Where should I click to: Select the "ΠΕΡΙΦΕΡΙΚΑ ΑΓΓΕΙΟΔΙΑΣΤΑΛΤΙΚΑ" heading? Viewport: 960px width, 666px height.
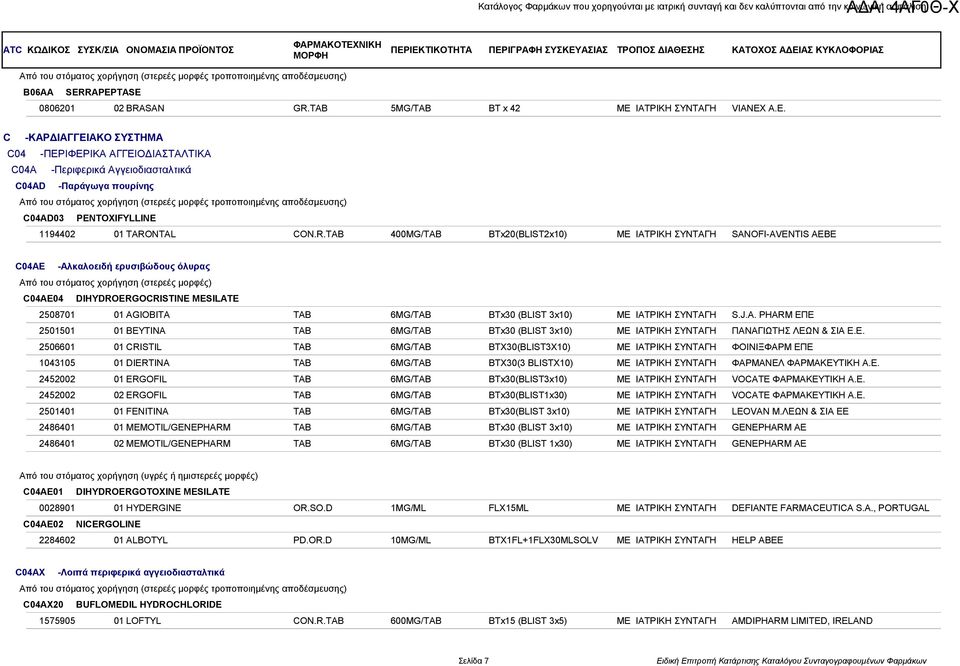(x=126, y=154)
